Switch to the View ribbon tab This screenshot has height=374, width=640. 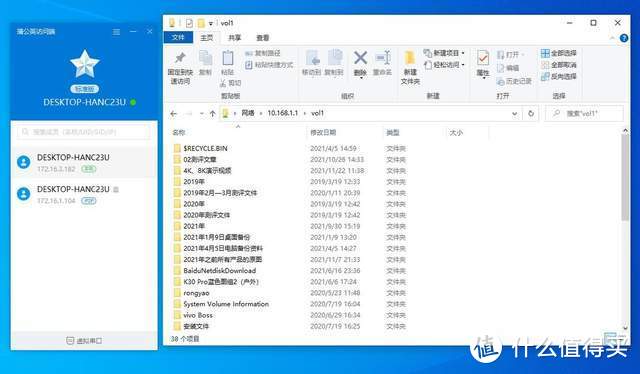click(x=262, y=38)
